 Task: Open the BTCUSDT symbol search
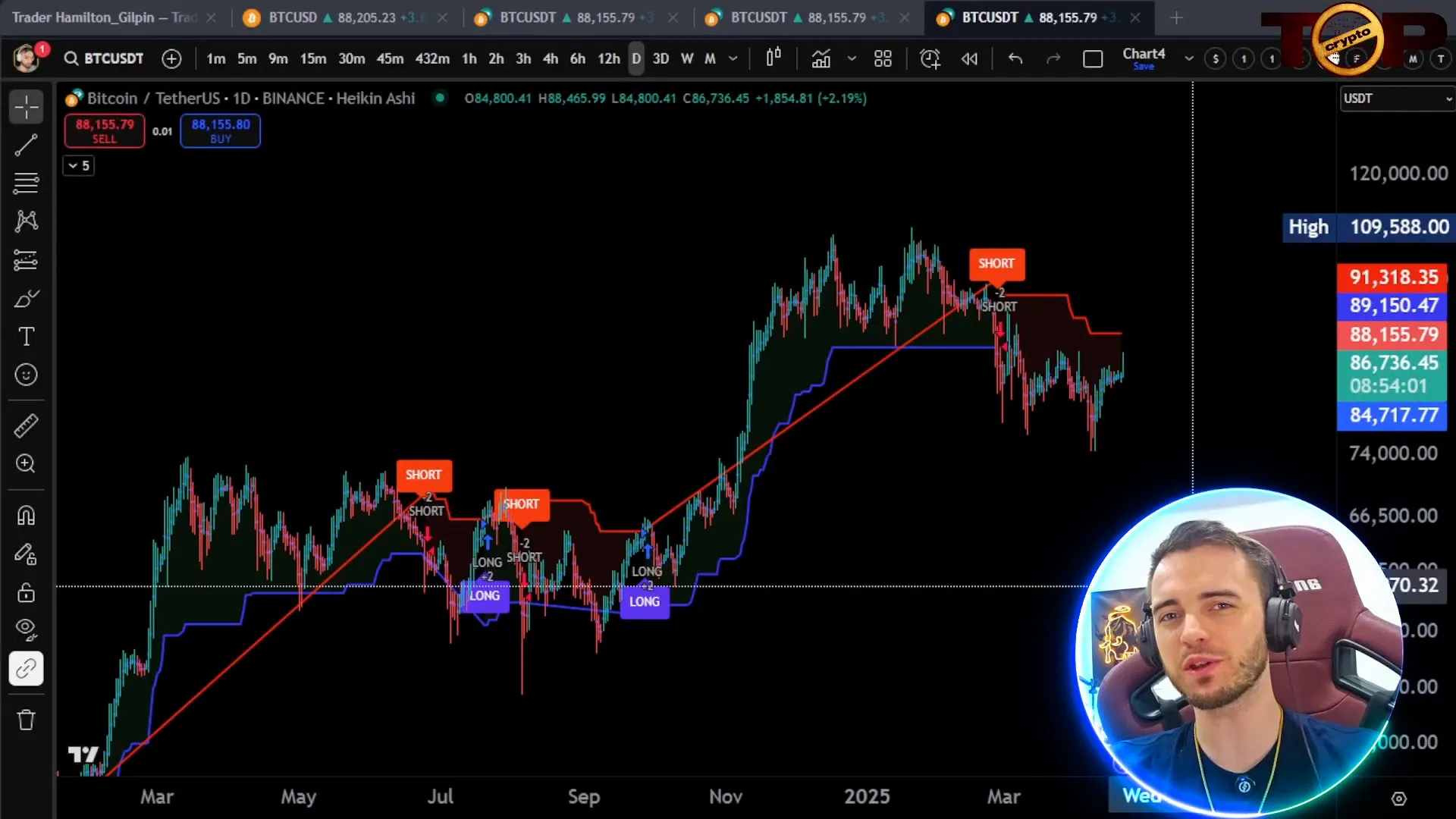pyautogui.click(x=104, y=58)
